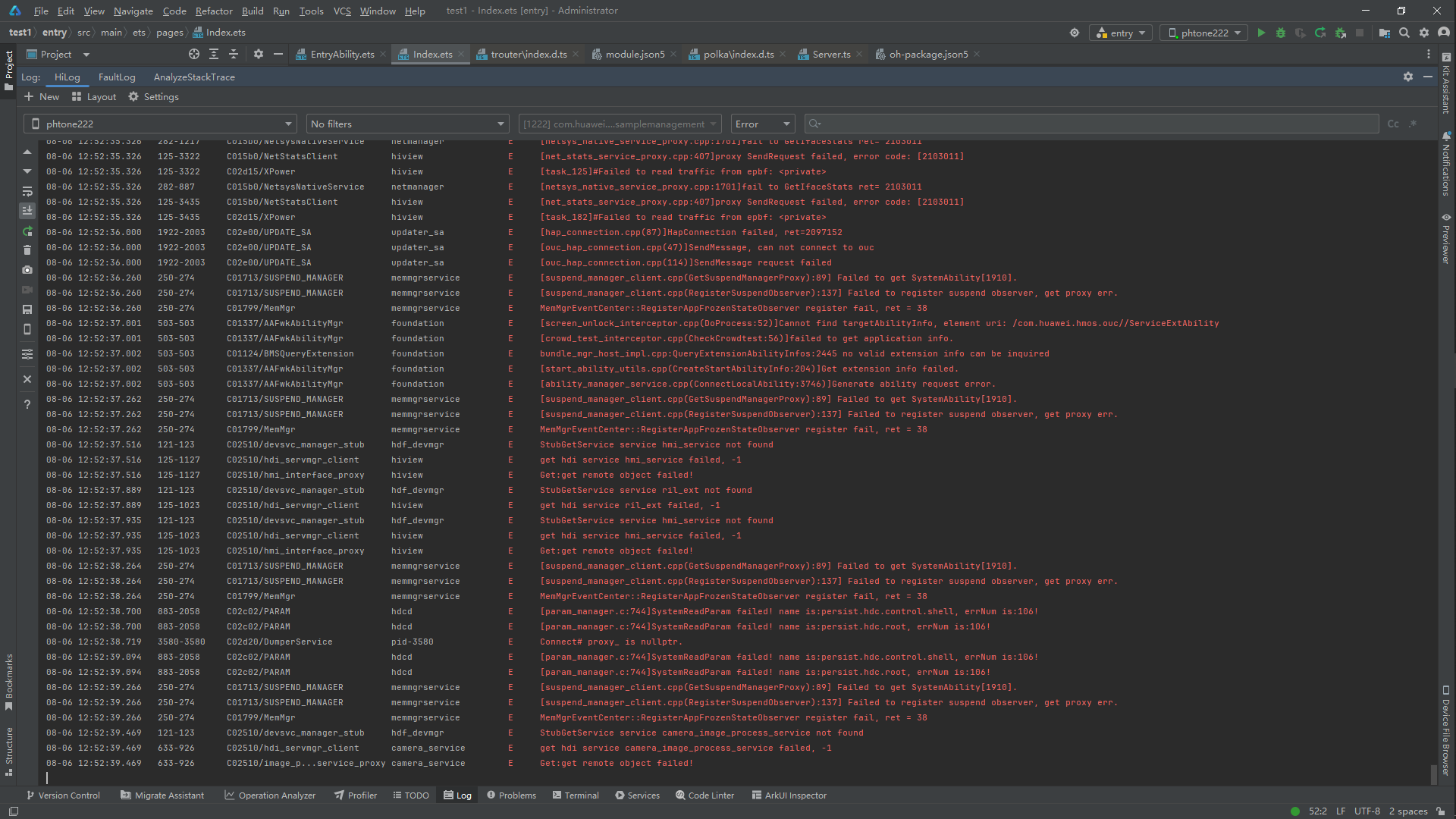Attach debugger to process icon
1456x819 pixels.
point(1341,33)
